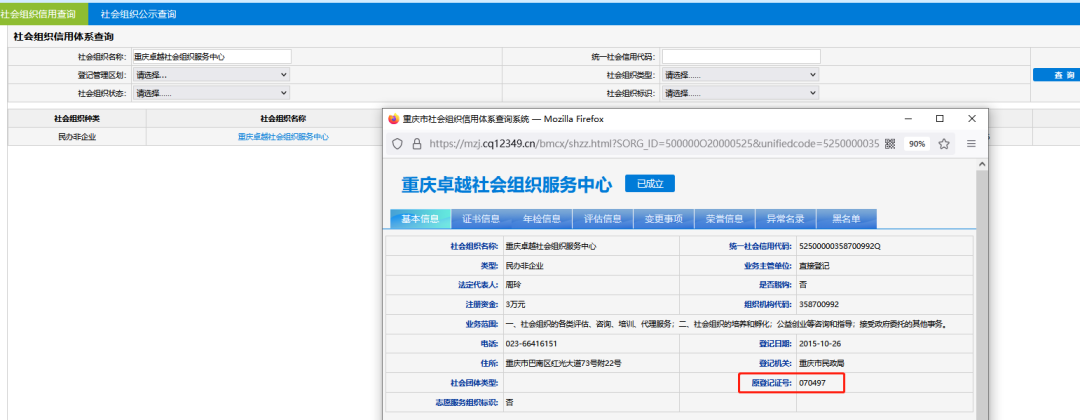Click the 民办非企业 cell in results
The height and width of the screenshot is (420, 1080).
[x=77, y=137]
